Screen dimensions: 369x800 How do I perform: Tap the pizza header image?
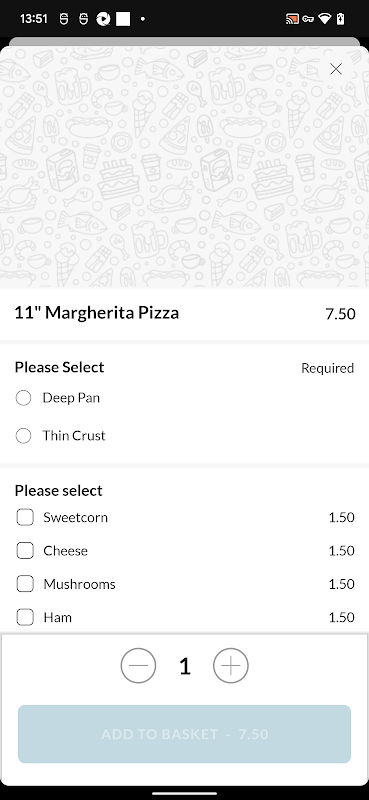point(184,167)
